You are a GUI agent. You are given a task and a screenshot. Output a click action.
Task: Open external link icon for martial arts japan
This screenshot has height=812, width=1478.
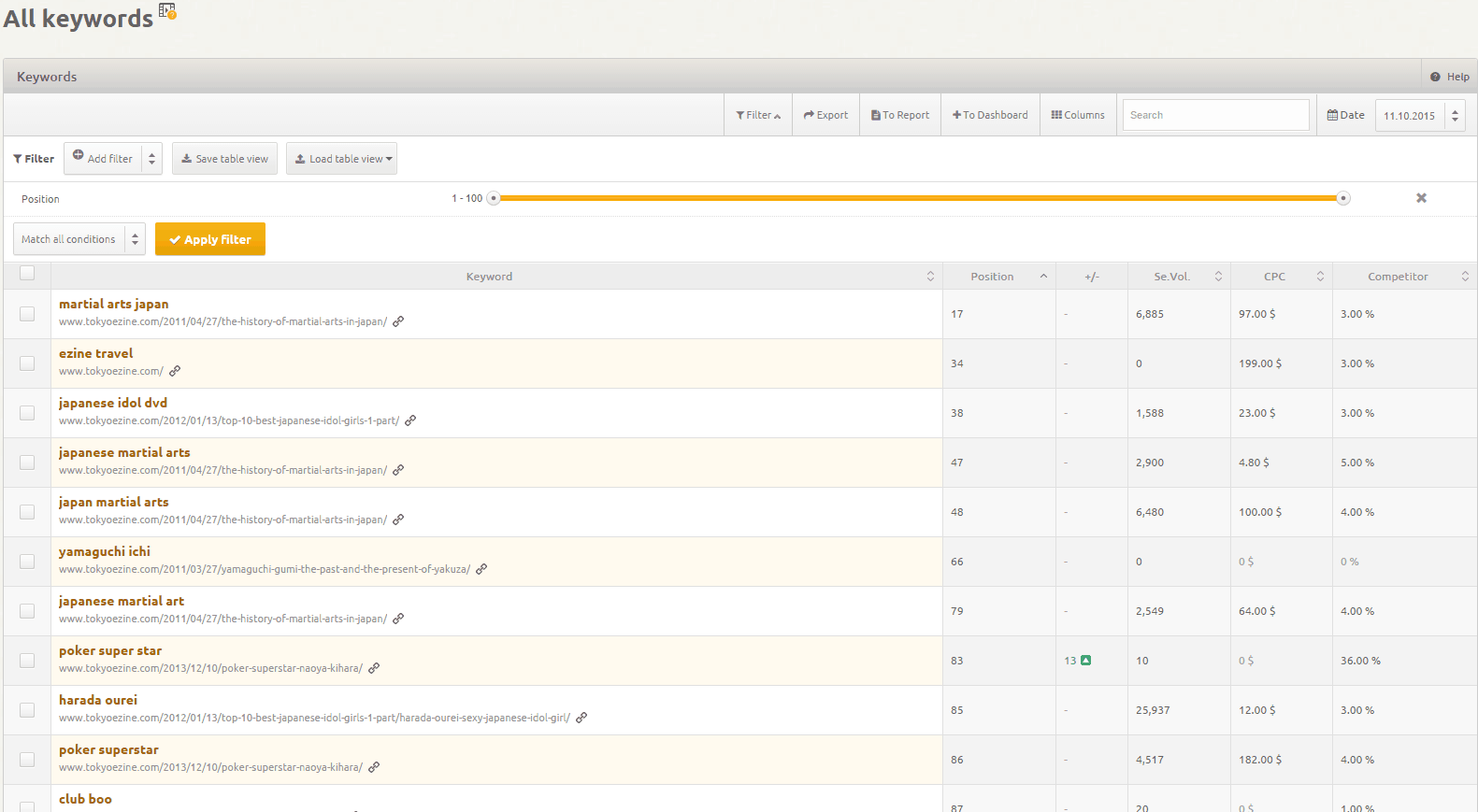398,321
